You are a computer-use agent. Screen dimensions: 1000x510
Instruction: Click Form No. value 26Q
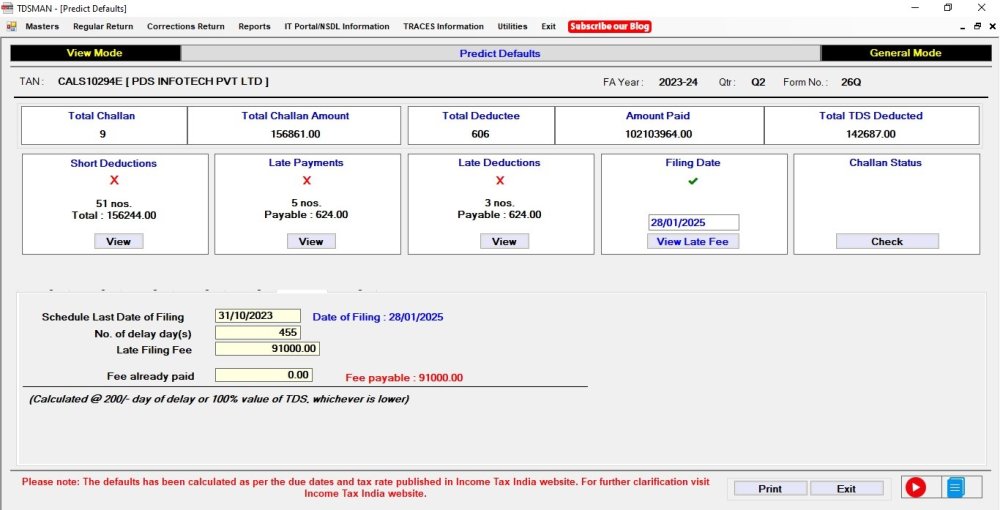click(x=851, y=82)
